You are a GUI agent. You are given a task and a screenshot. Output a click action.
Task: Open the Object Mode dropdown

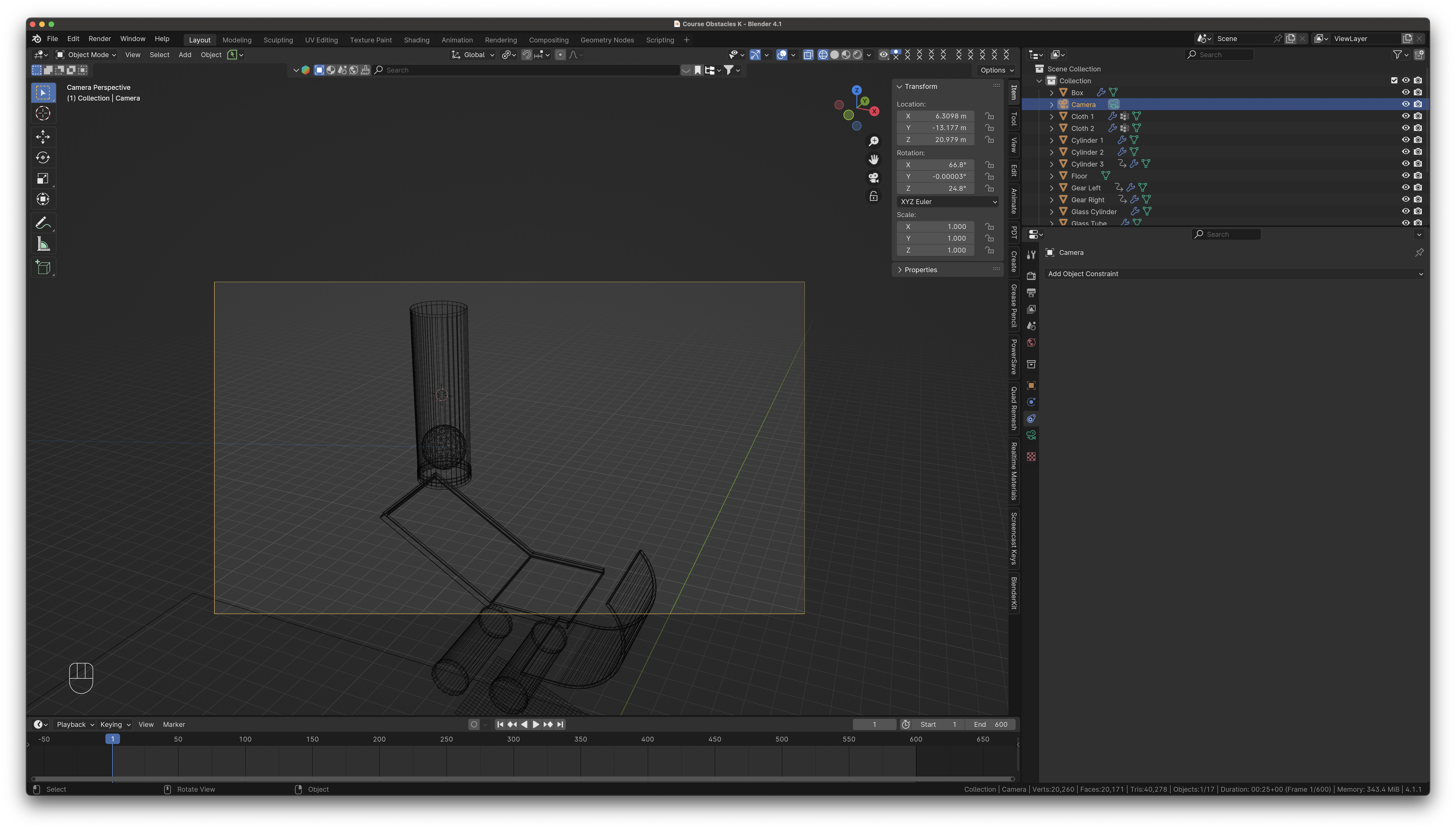pos(87,55)
